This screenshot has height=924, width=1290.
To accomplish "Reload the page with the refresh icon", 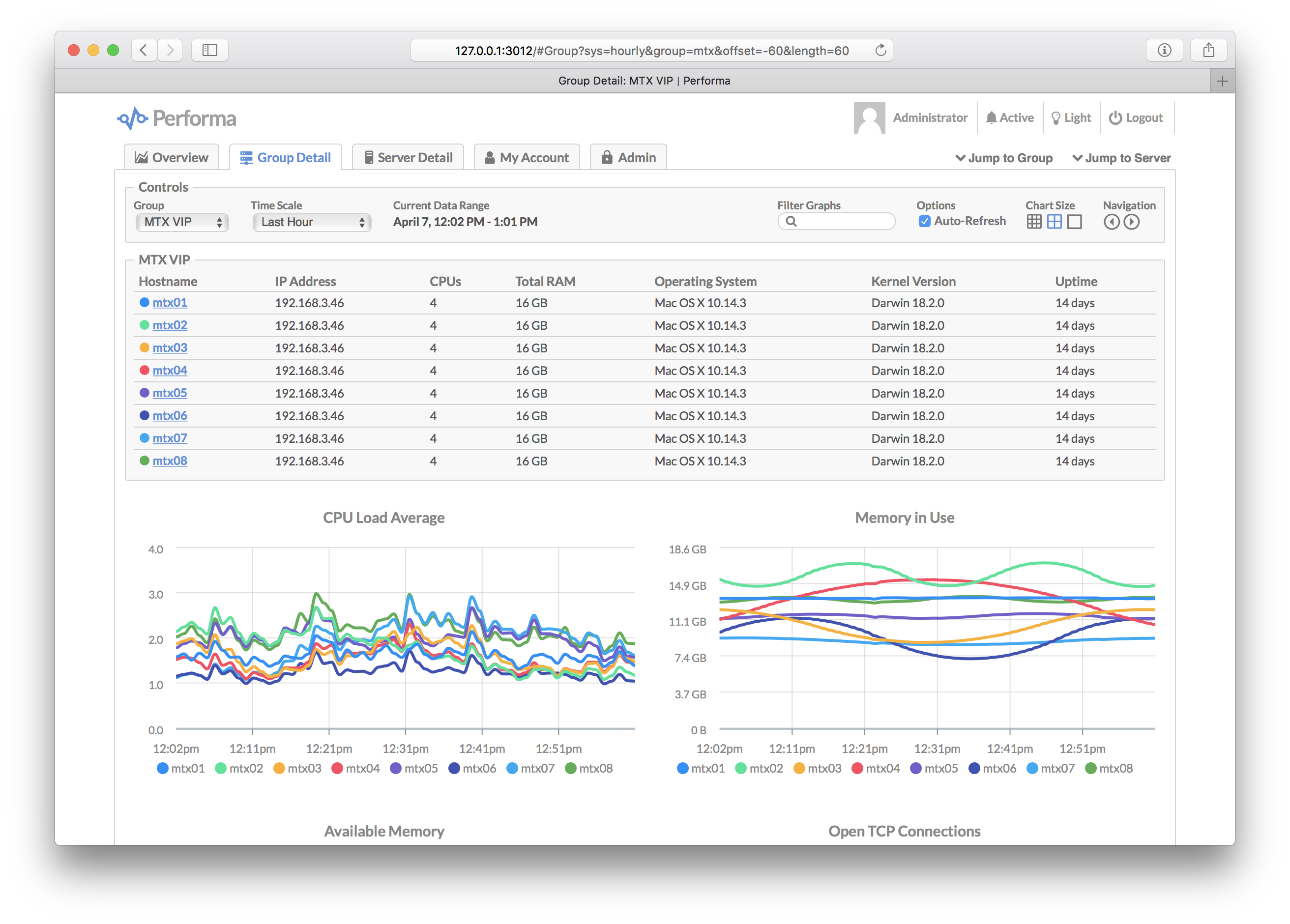I will (880, 51).
